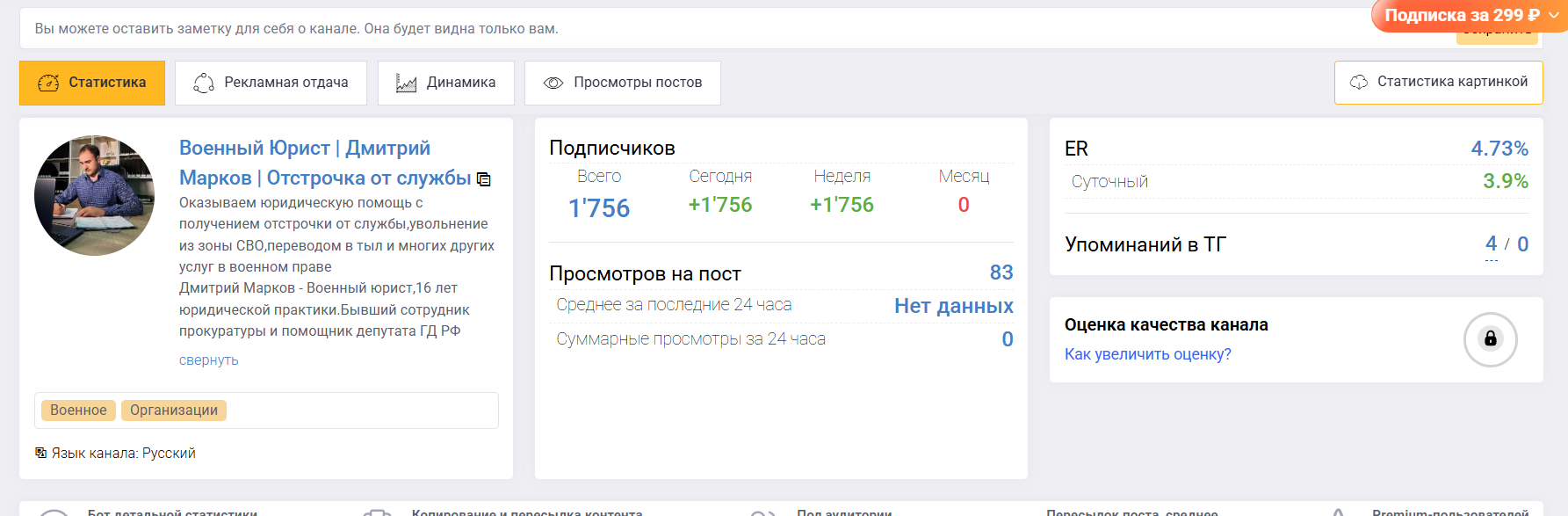The height and width of the screenshot is (516, 1568).
Task: Select the Организации category tag
Action: click(174, 411)
